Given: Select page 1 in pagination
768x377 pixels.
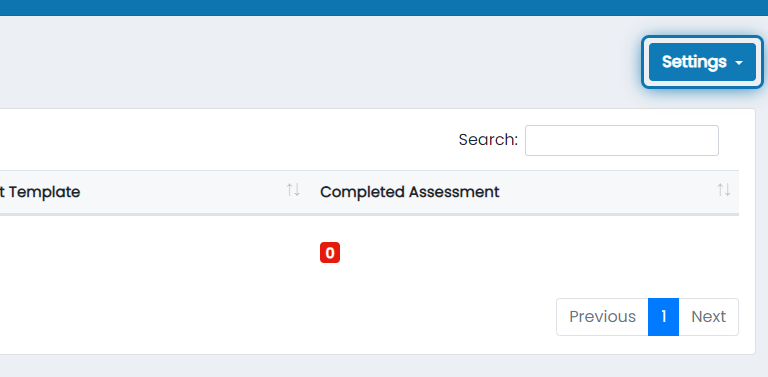Looking at the screenshot, I should [x=663, y=317].
